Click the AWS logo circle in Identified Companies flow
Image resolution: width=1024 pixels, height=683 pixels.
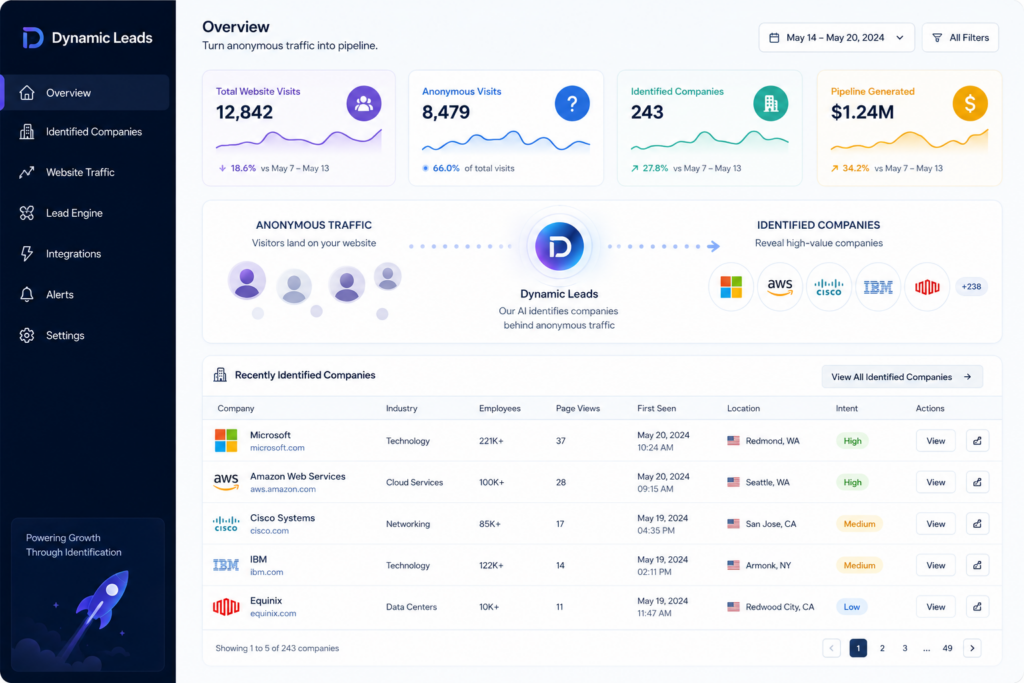click(x=780, y=287)
